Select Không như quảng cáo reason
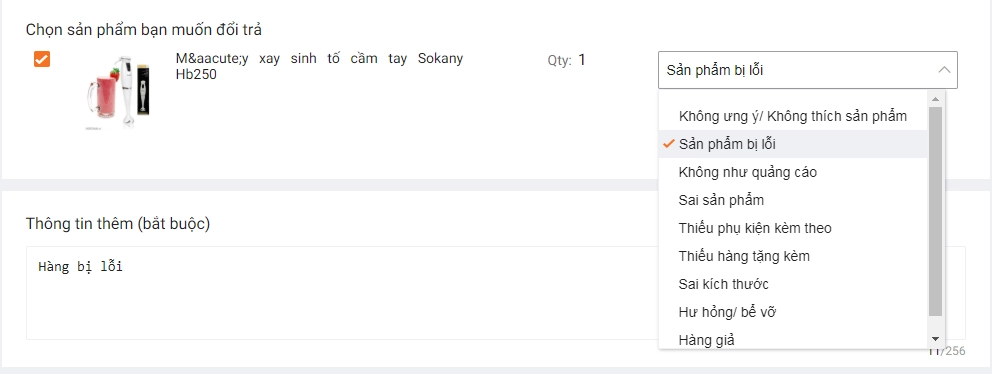 click(793, 172)
